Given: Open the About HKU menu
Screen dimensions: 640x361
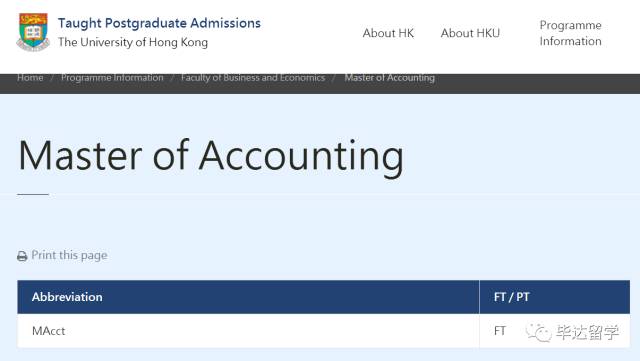Looking at the screenshot, I should click(x=470, y=33).
